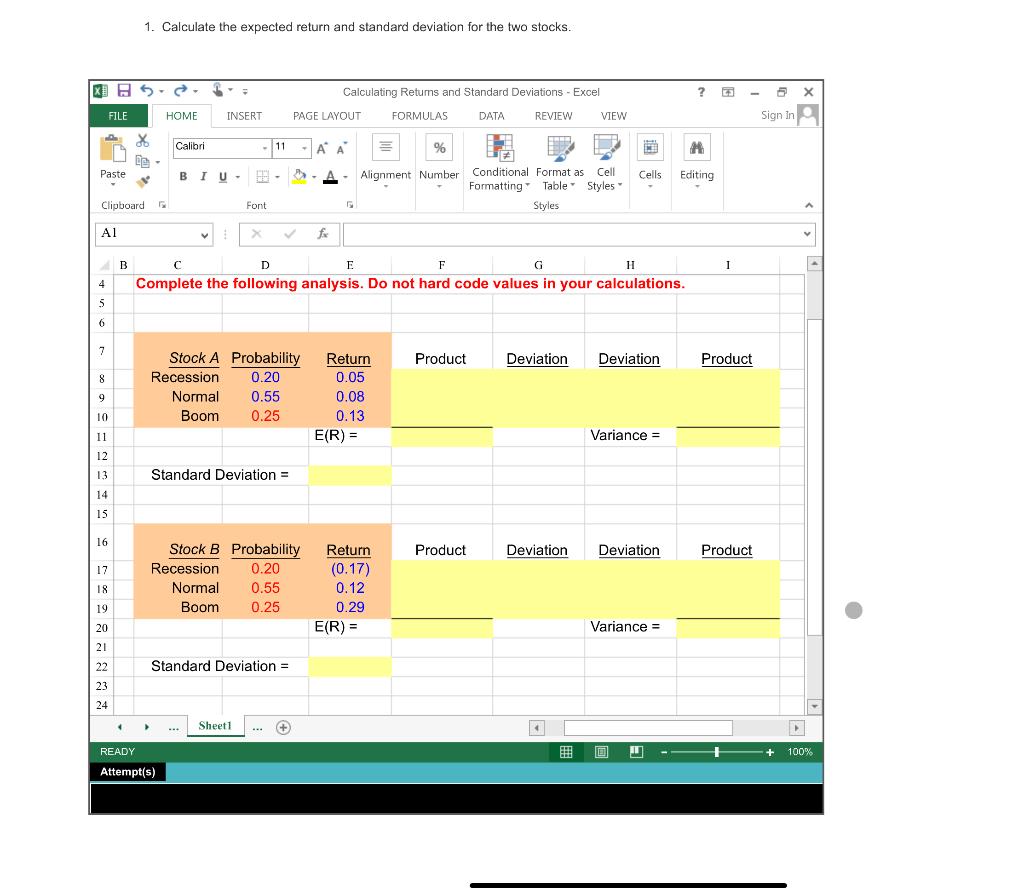Click the Sign In link

(x=777, y=115)
